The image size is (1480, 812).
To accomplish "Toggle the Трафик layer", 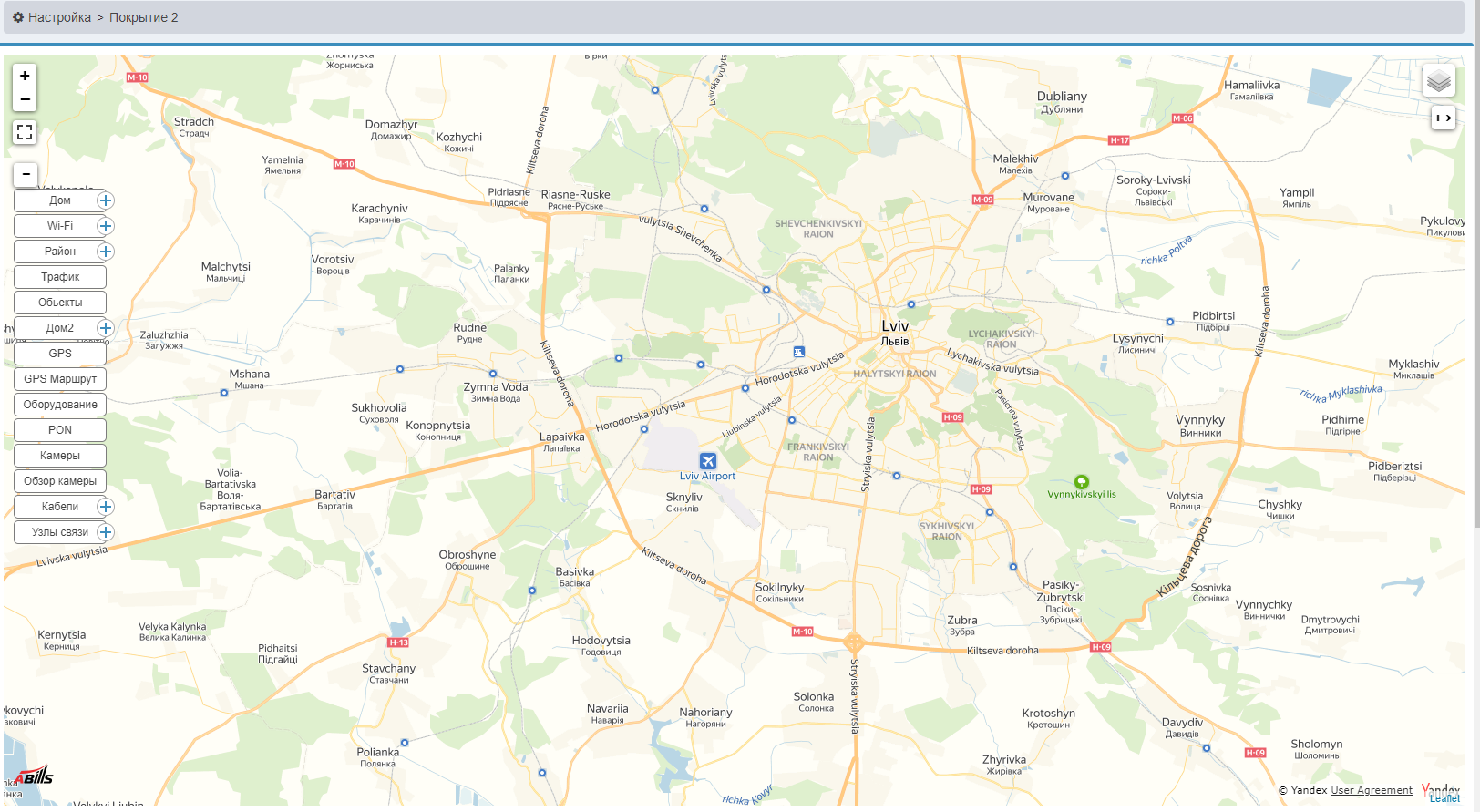I will [60, 277].
